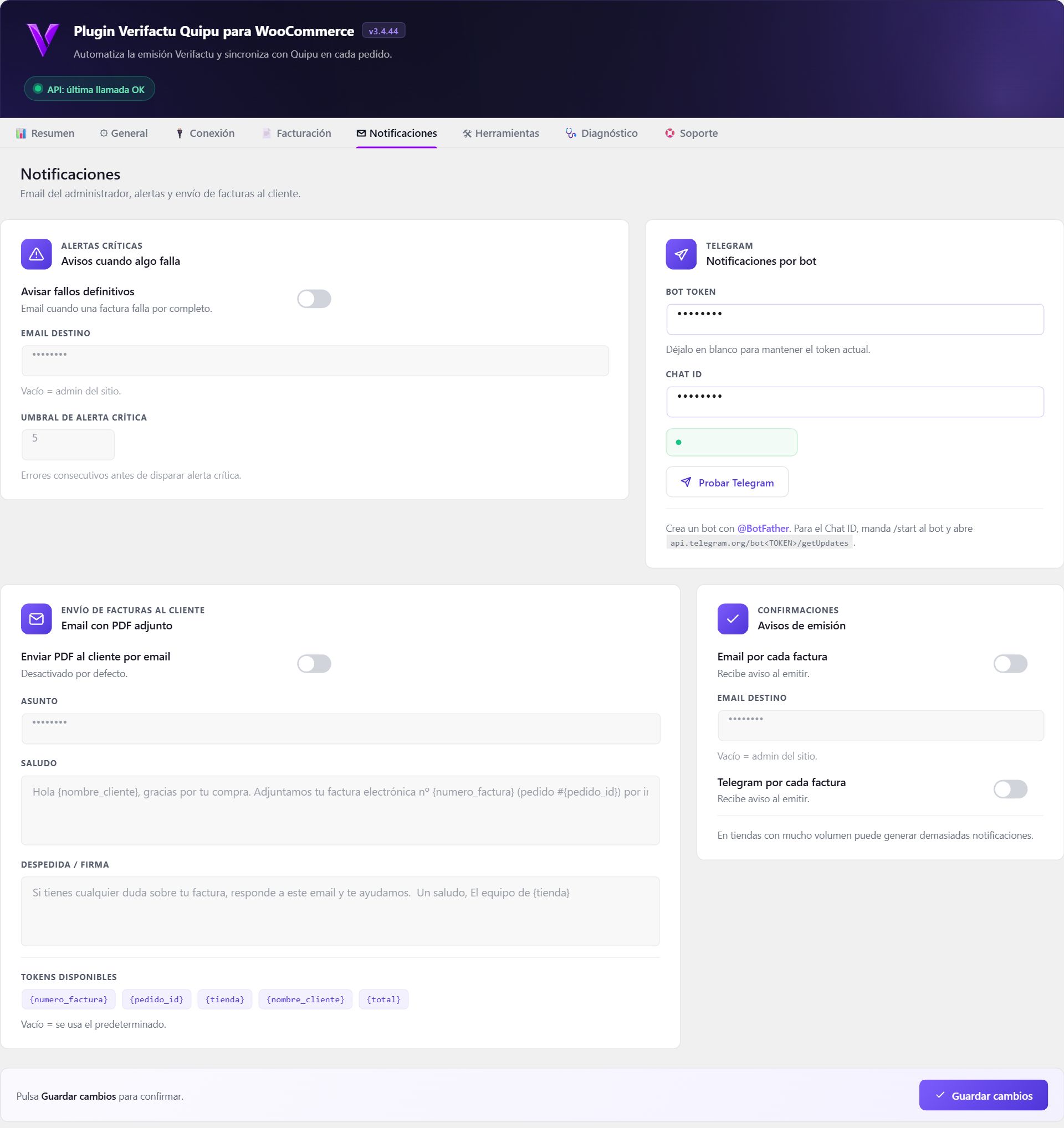Click the Facturación document icon
Screen dimensions: 1064x1128
(x=266, y=134)
